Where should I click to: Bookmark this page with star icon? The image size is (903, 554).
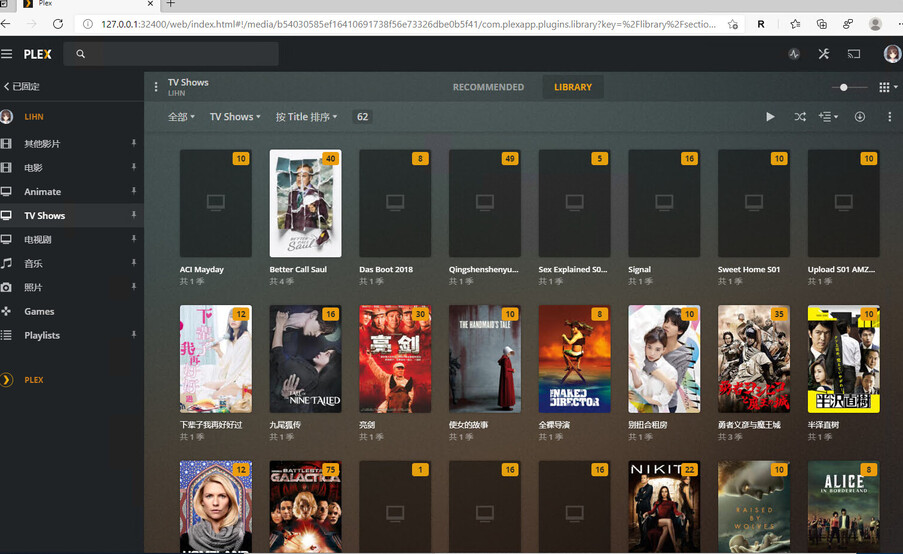pyautogui.click(x=733, y=24)
